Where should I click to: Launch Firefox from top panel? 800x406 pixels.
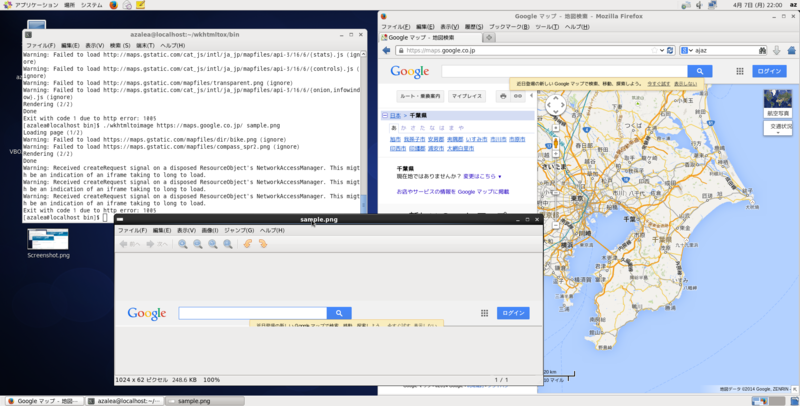[x=113, y=5]
